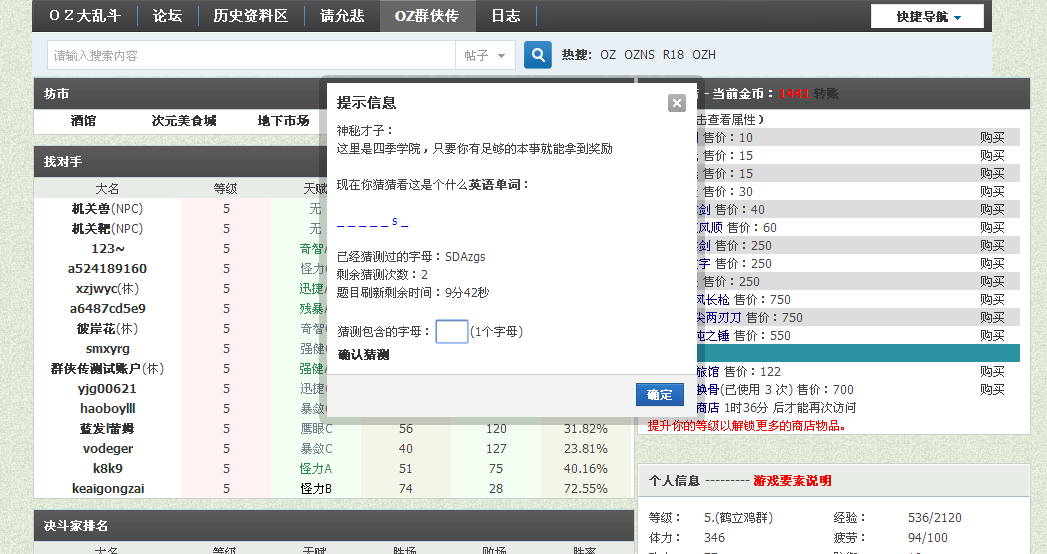
Task: Select opponent vodeger
Action: 108,449
